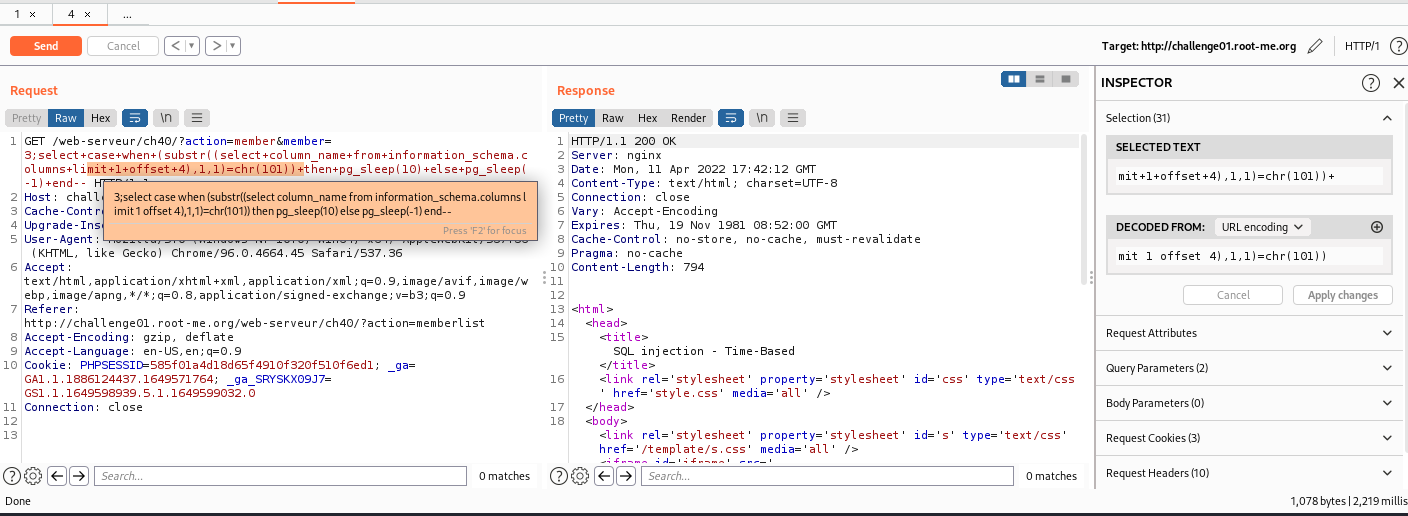Click 'Content-Length: 794' response line
Screen dimensions: 1408x516
[637, 267]
